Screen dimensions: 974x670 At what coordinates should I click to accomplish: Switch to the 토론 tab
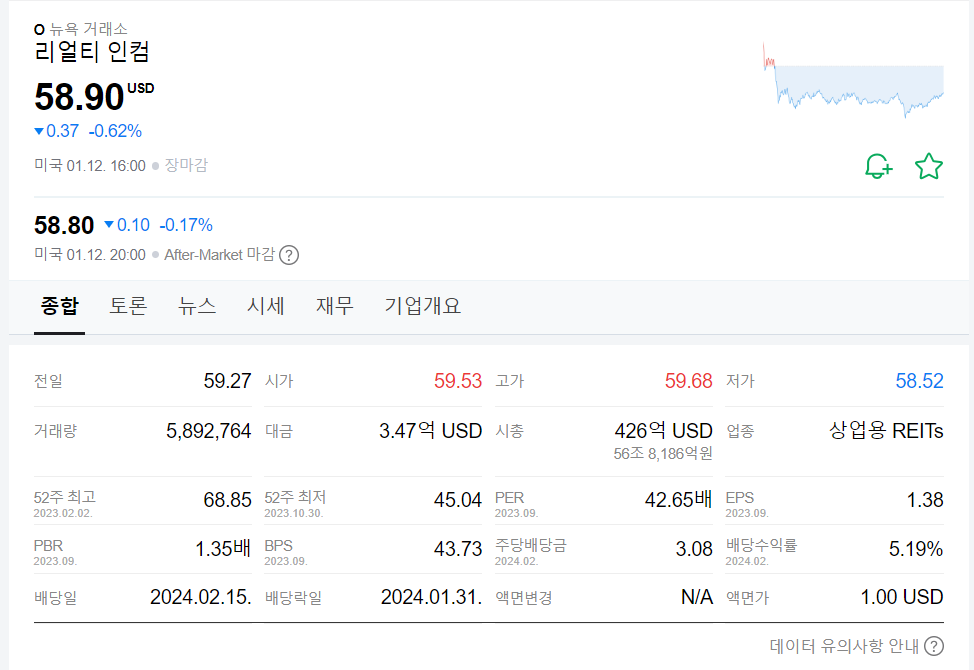[128, 306]
